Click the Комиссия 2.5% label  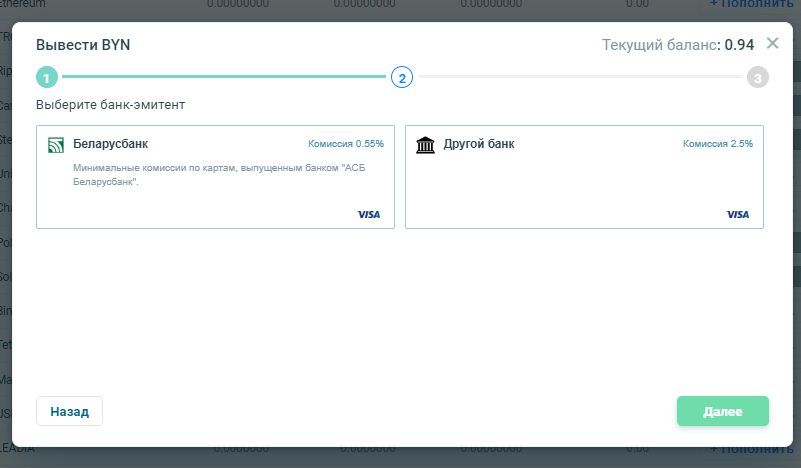pyautogui.click(x=718, y=144)
